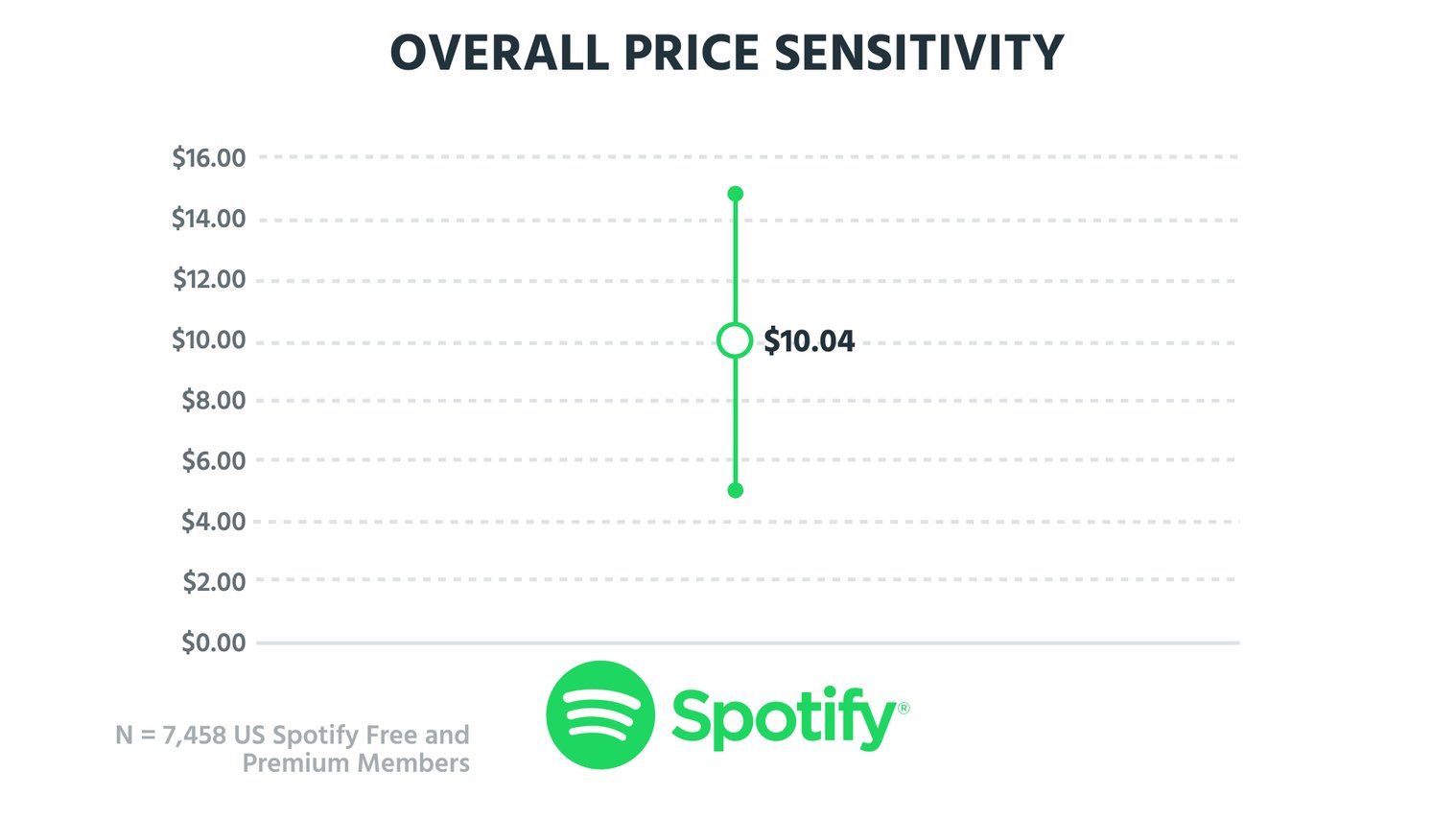This screenshot has width=1456, height=818.
Task: Click the Overall Price Sensitivity title
Action: pos(727,53)
